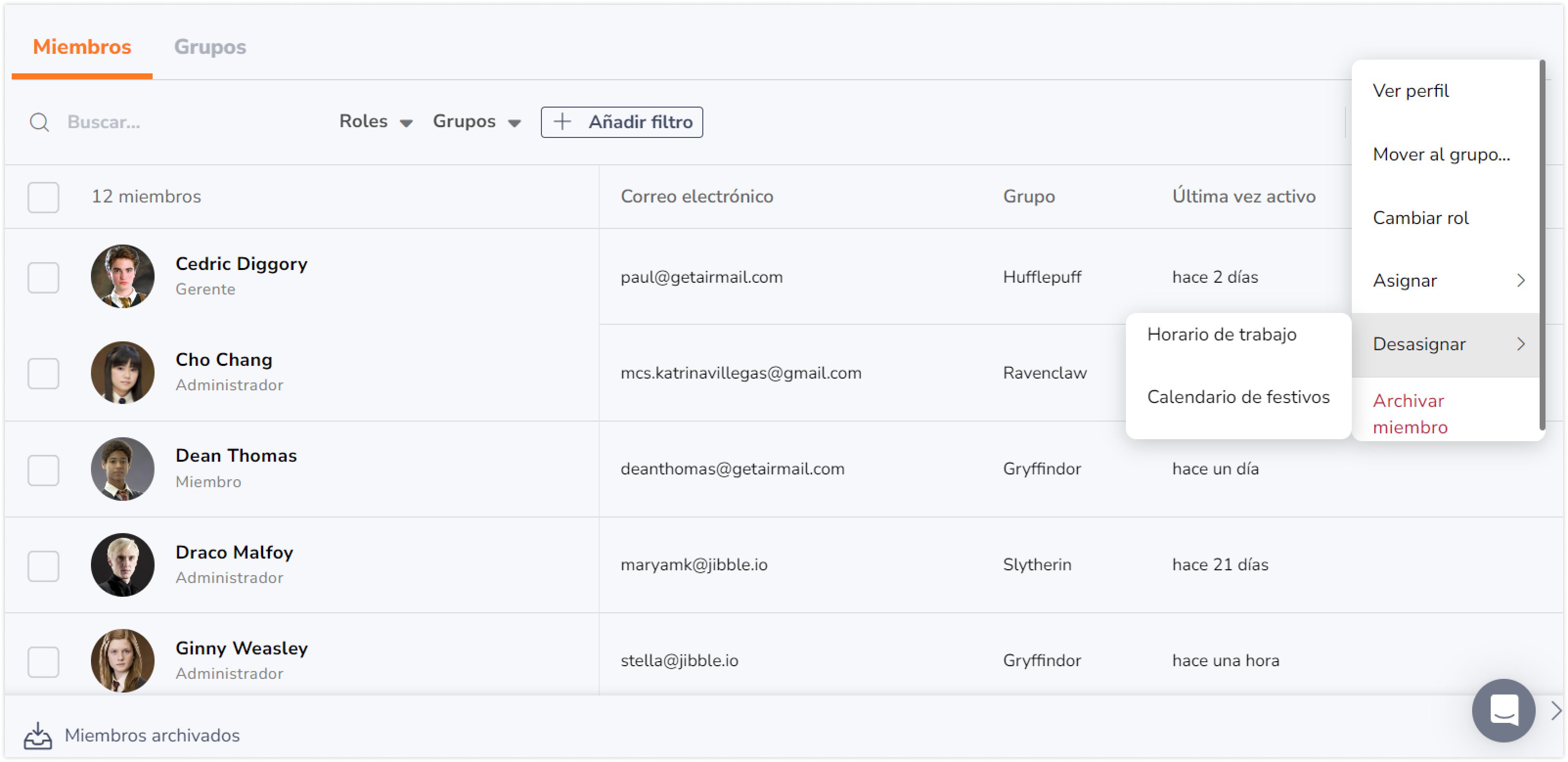
Task: Click email stella@jibble.io
Action: [x=679, y=661]
